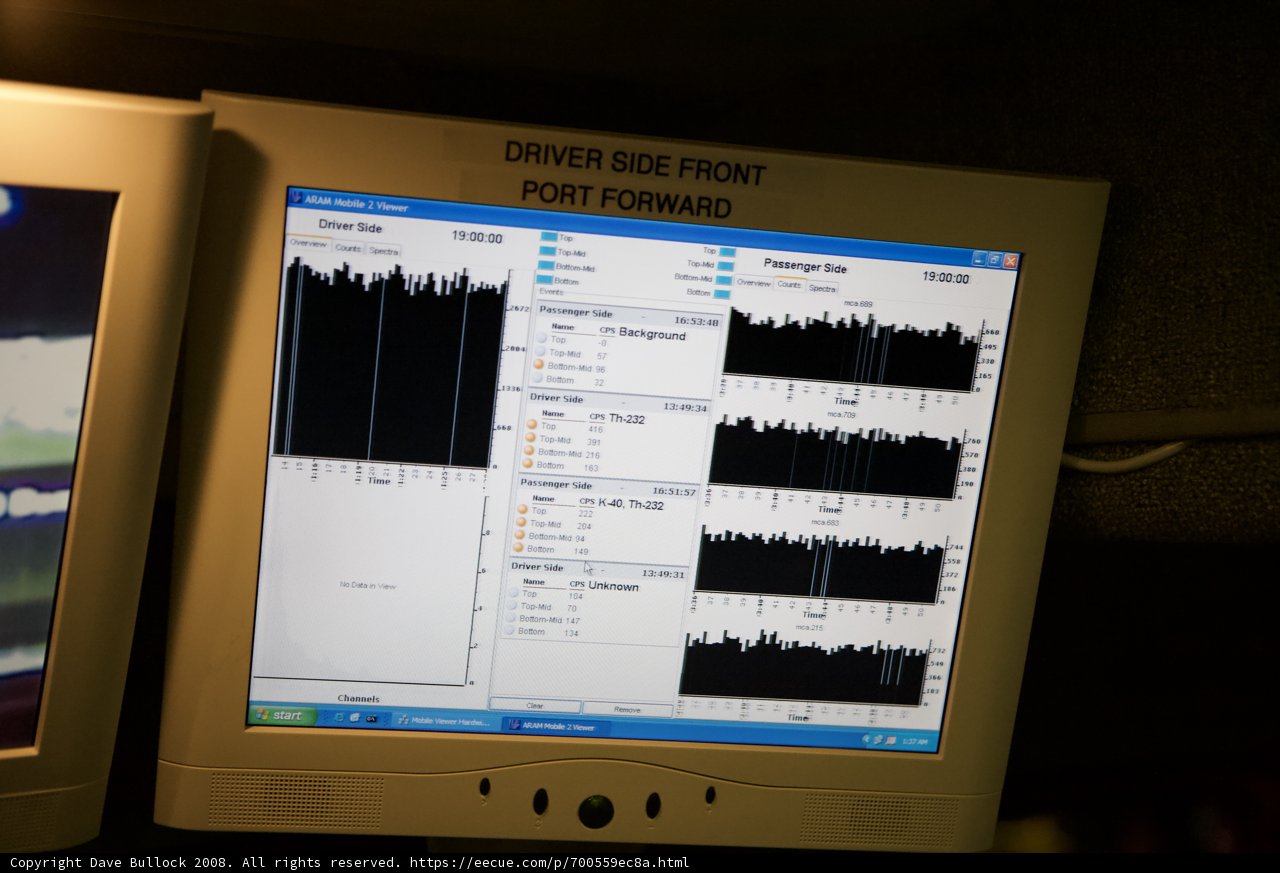Viewport: 1280px width, 873px height.
Task: Click the ARAM Mobile 2 Viewer title bar icon
Action: pyautogui.click(x=297, y=199)
